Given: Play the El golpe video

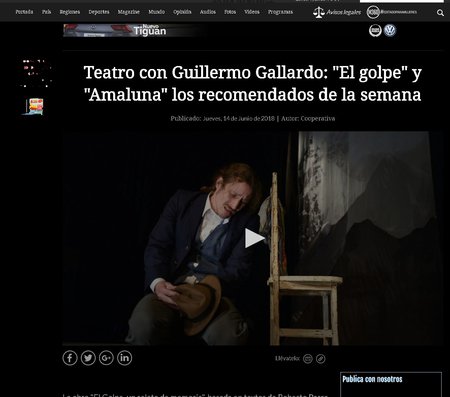Looking at the screenshot, I should click(255, 238).
